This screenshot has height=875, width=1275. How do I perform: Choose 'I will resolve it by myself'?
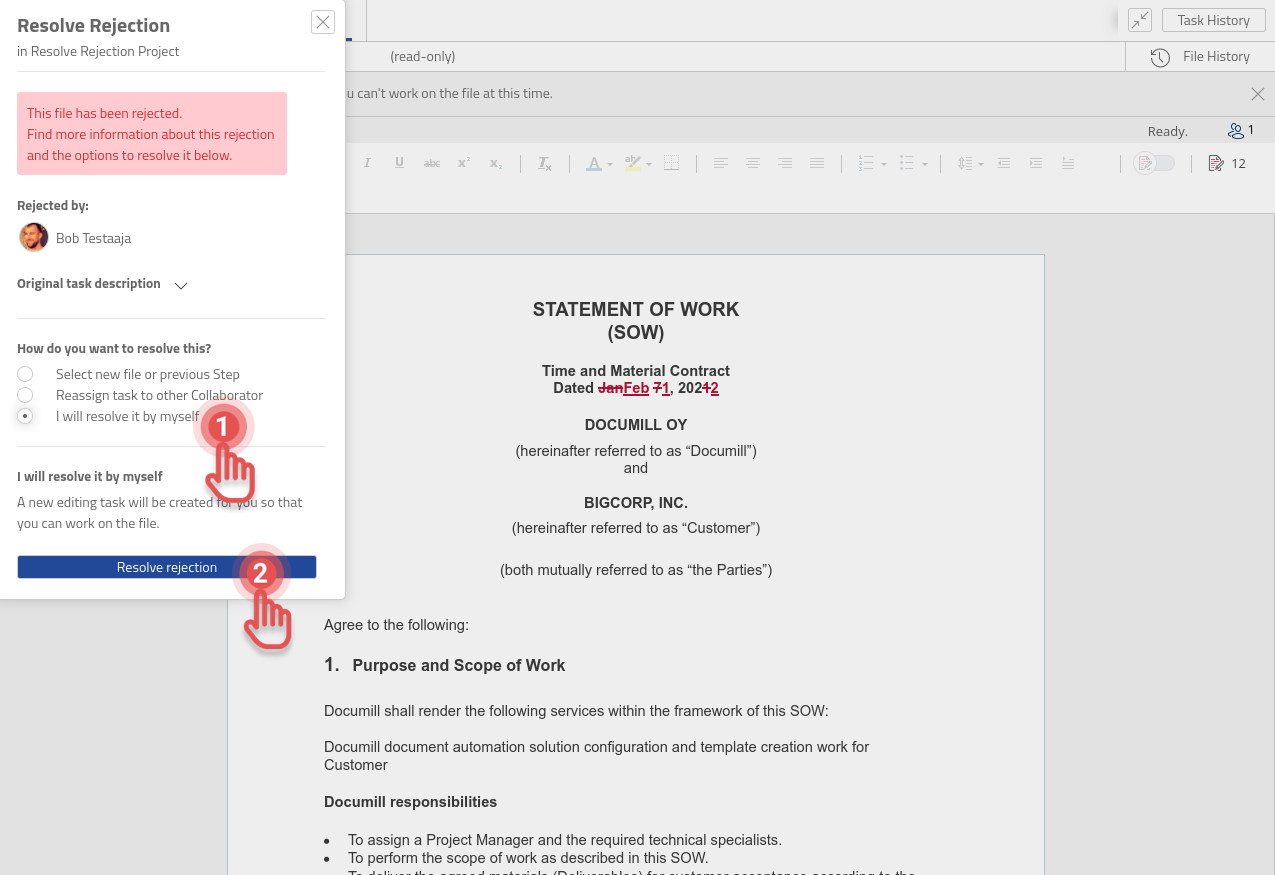tap(26, 416)
